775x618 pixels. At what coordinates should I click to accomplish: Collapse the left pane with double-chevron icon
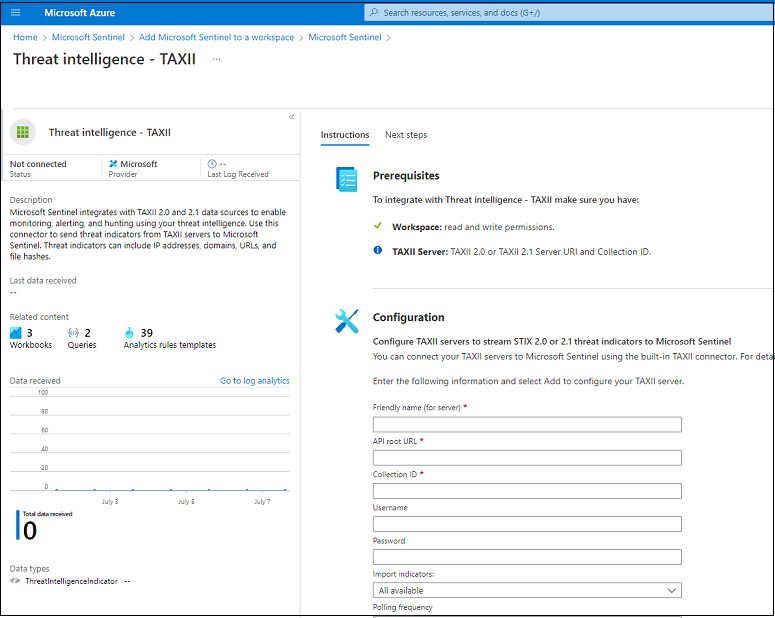(291, 117)
